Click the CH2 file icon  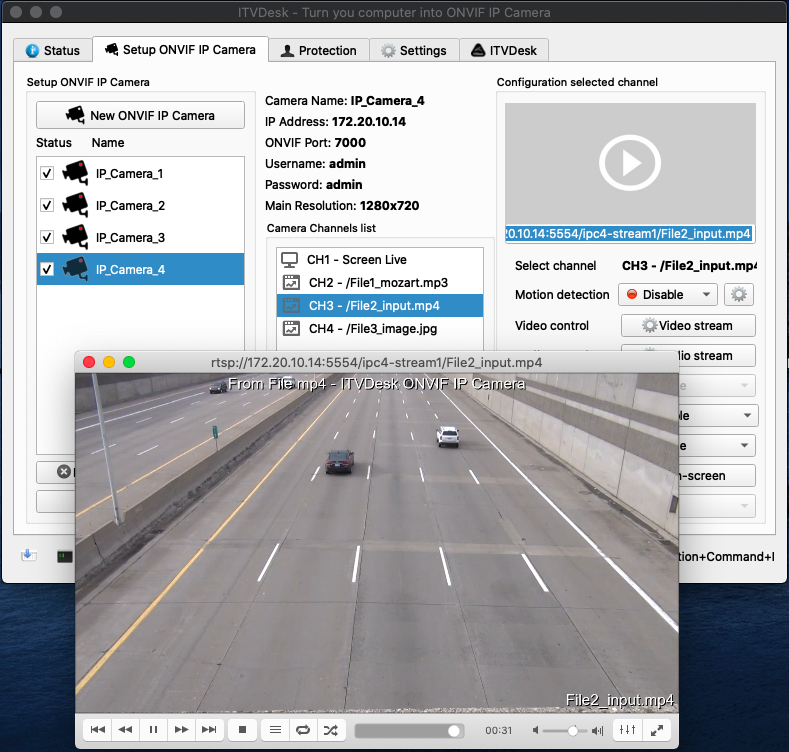tap(291, 282)
